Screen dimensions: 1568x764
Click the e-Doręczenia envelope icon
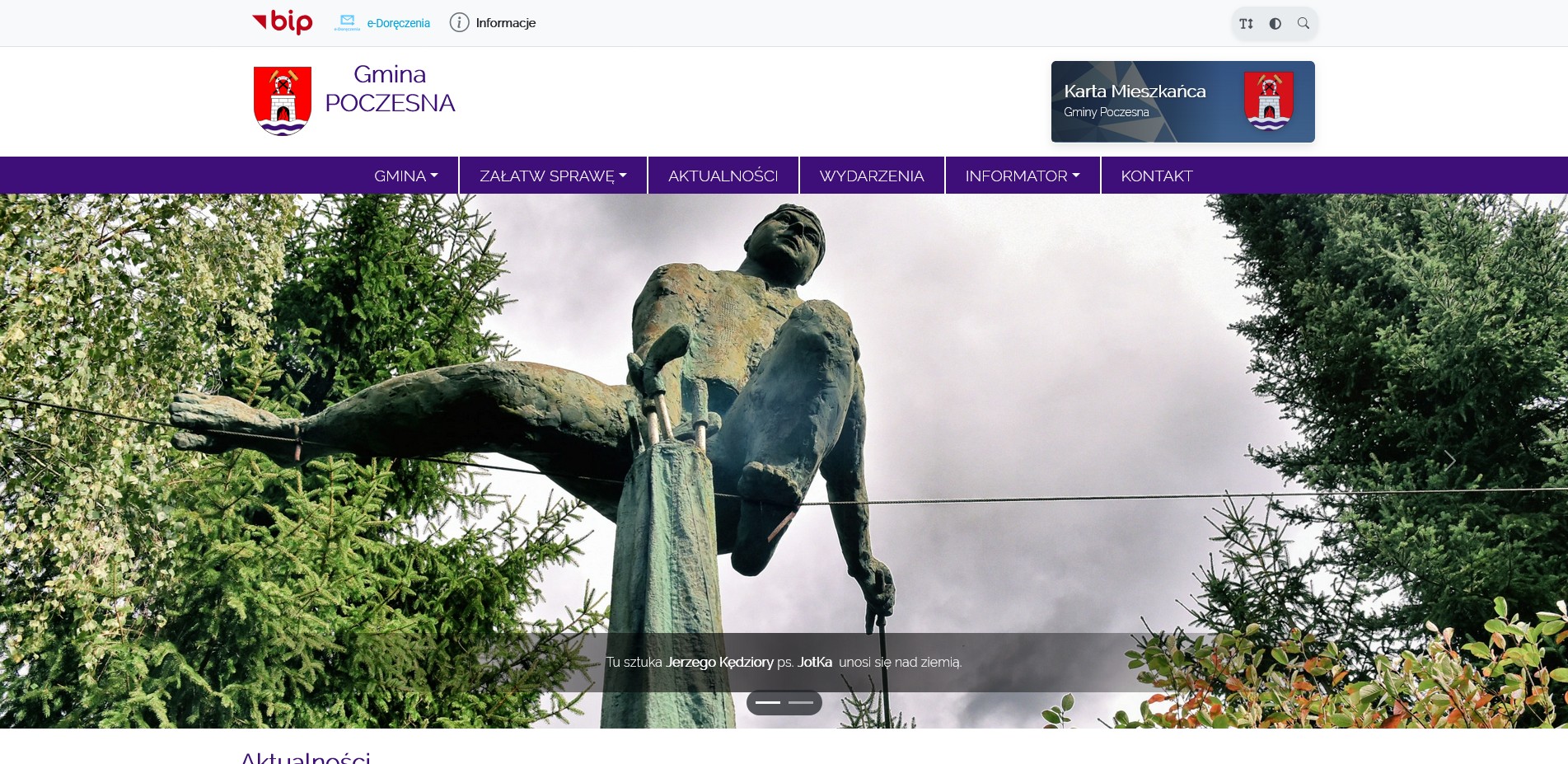click(347, 22)
